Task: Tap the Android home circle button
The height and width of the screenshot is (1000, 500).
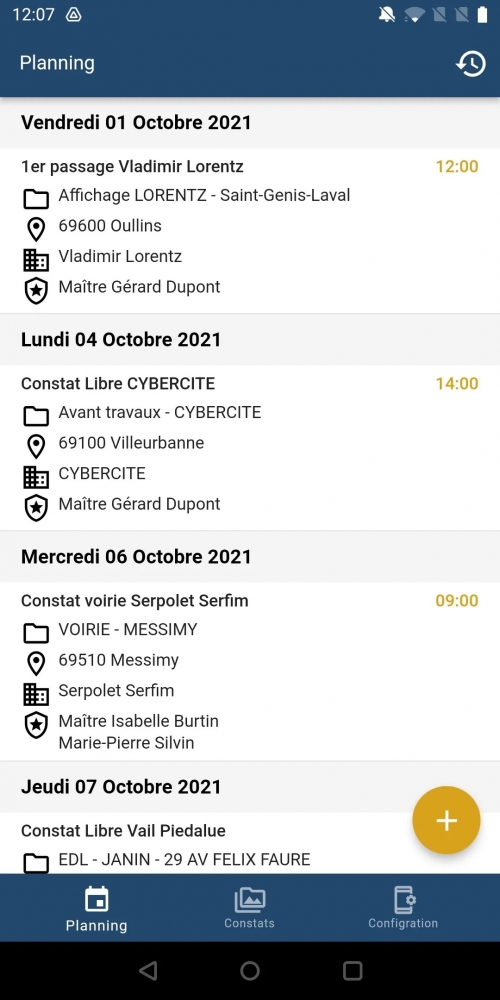Action: coord(250,971)
